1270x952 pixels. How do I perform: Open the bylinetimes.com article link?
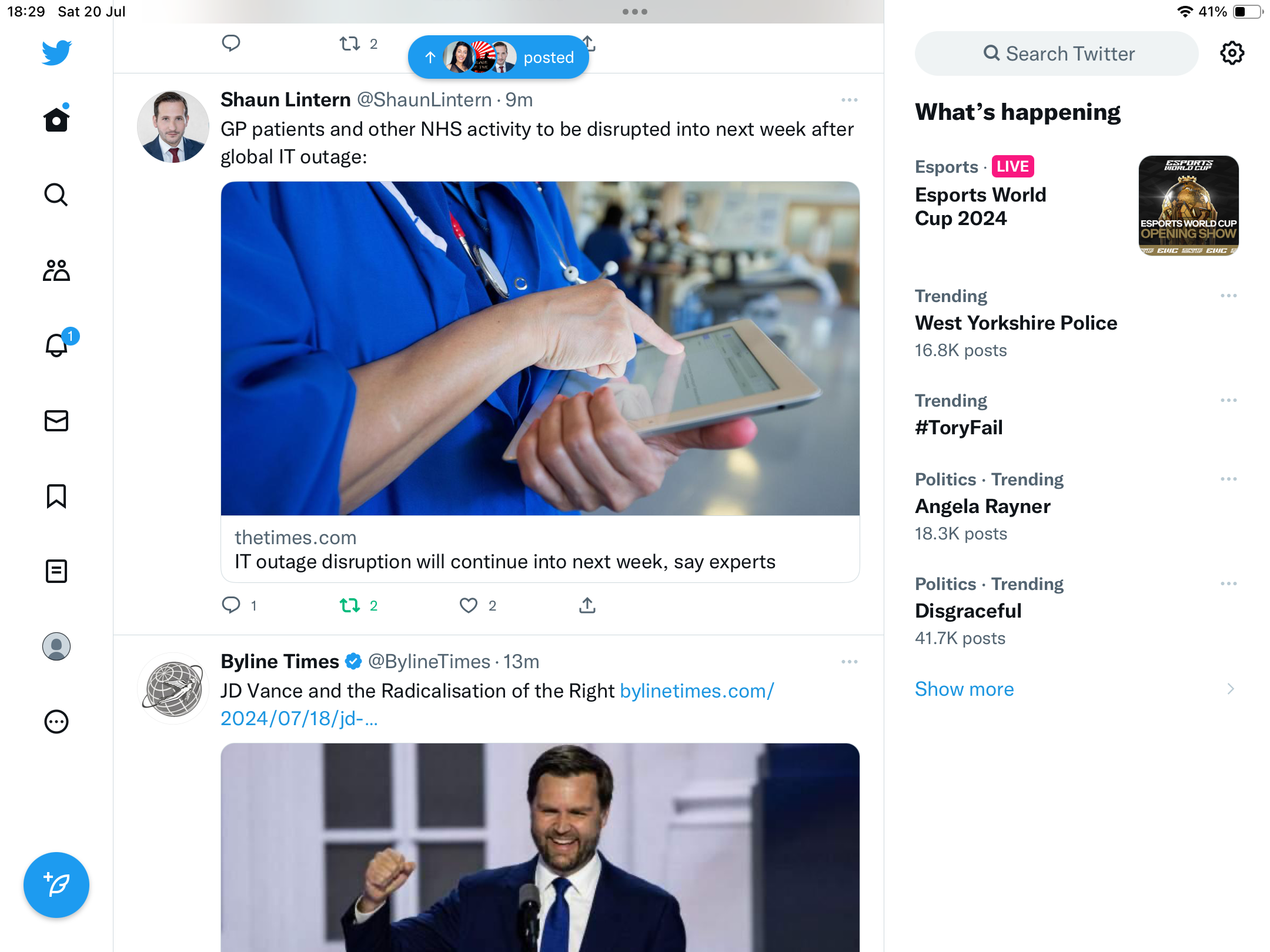tap(697, 691)
